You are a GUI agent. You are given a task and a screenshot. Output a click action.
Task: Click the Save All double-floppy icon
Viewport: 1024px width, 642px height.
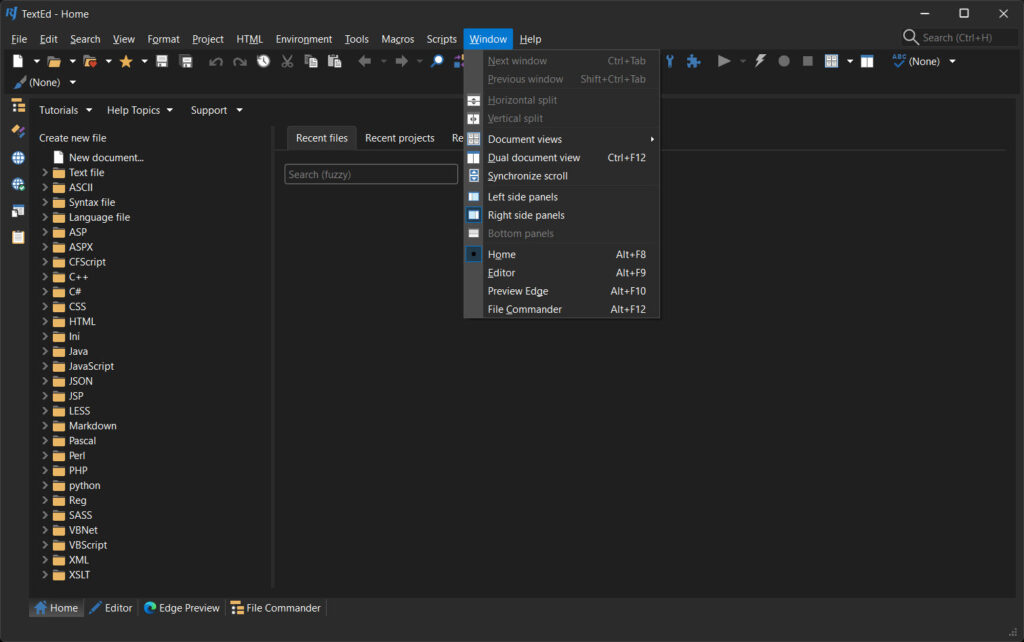[186, 61]
